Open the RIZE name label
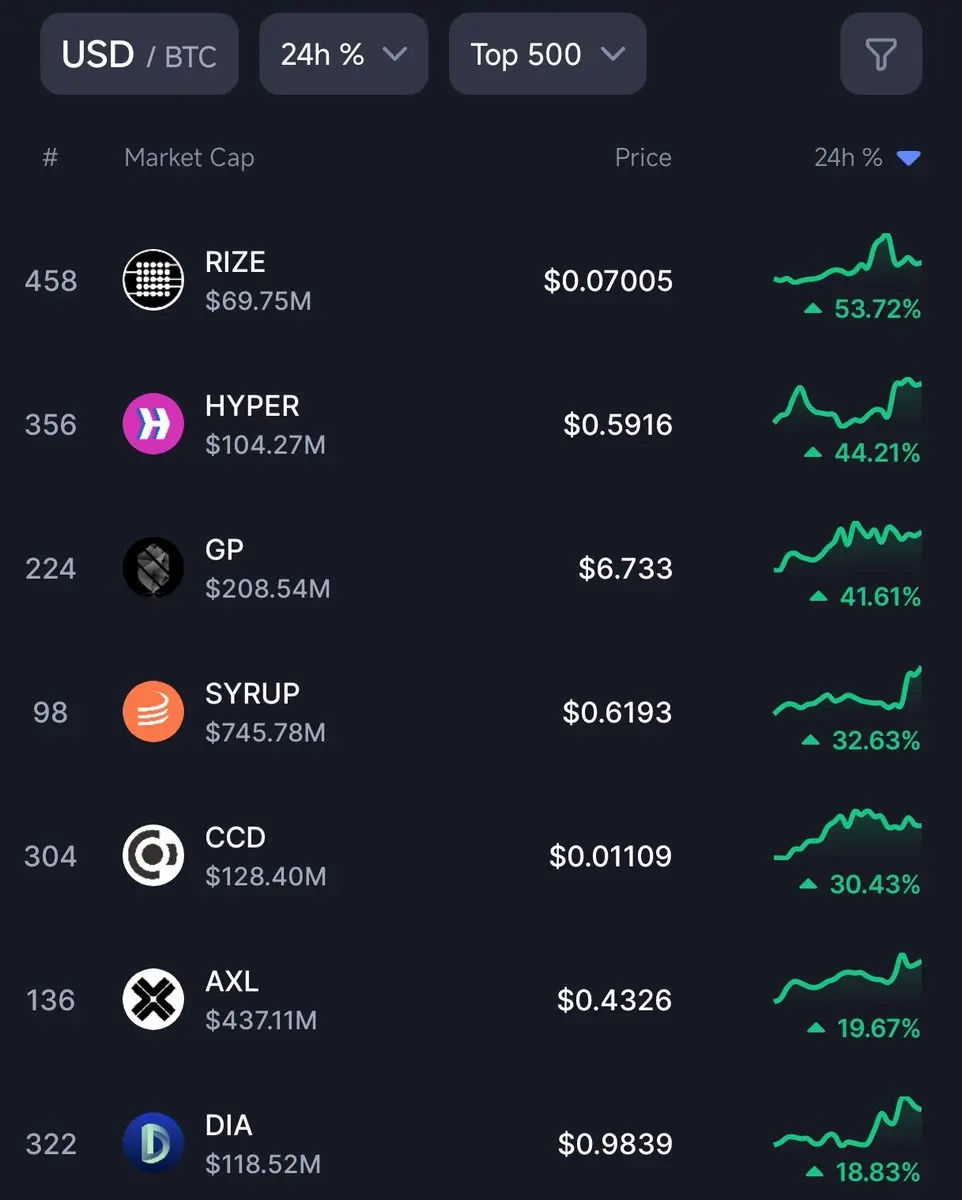The height and width of the screenshot is (1200, 962). 235,262
